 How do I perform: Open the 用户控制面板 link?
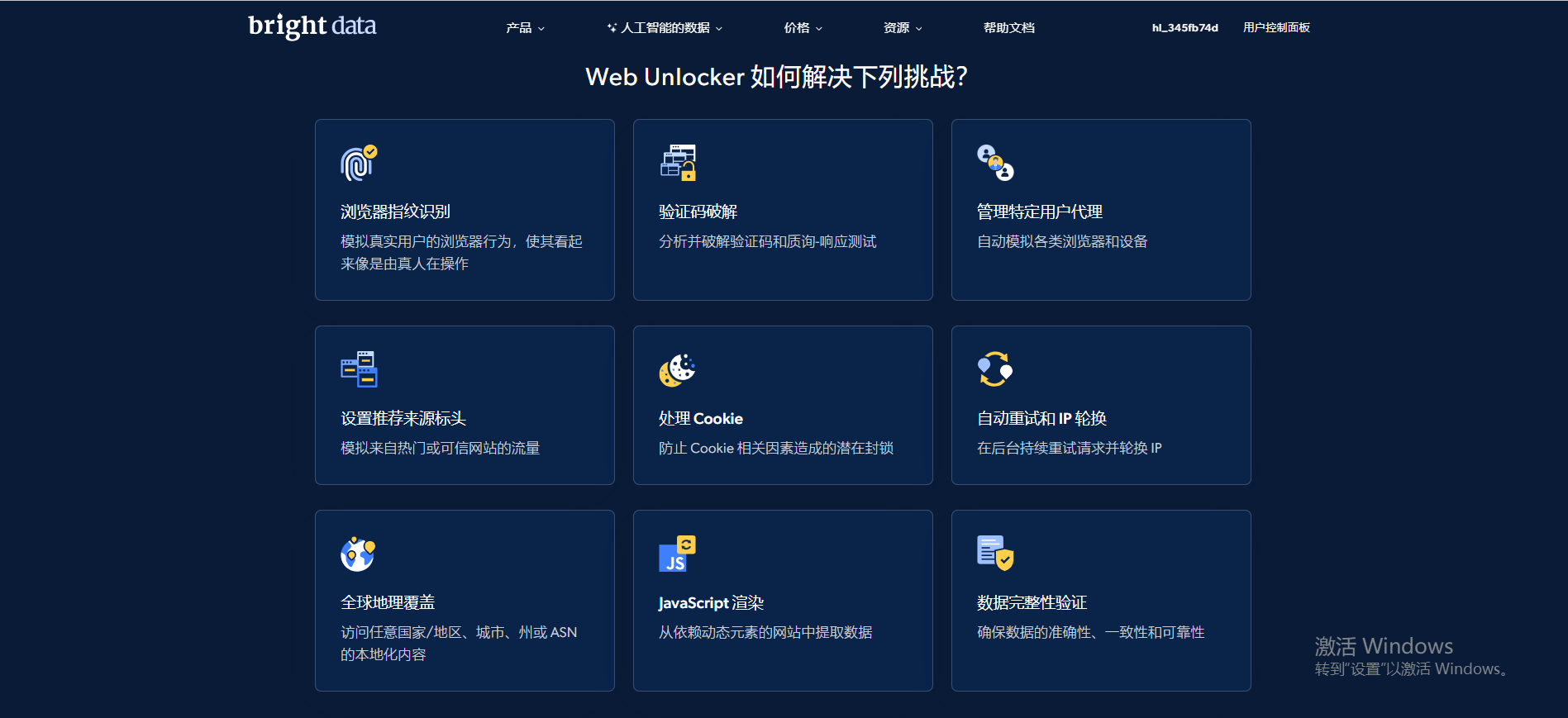pyautogui.click(x=1276, y=28)
